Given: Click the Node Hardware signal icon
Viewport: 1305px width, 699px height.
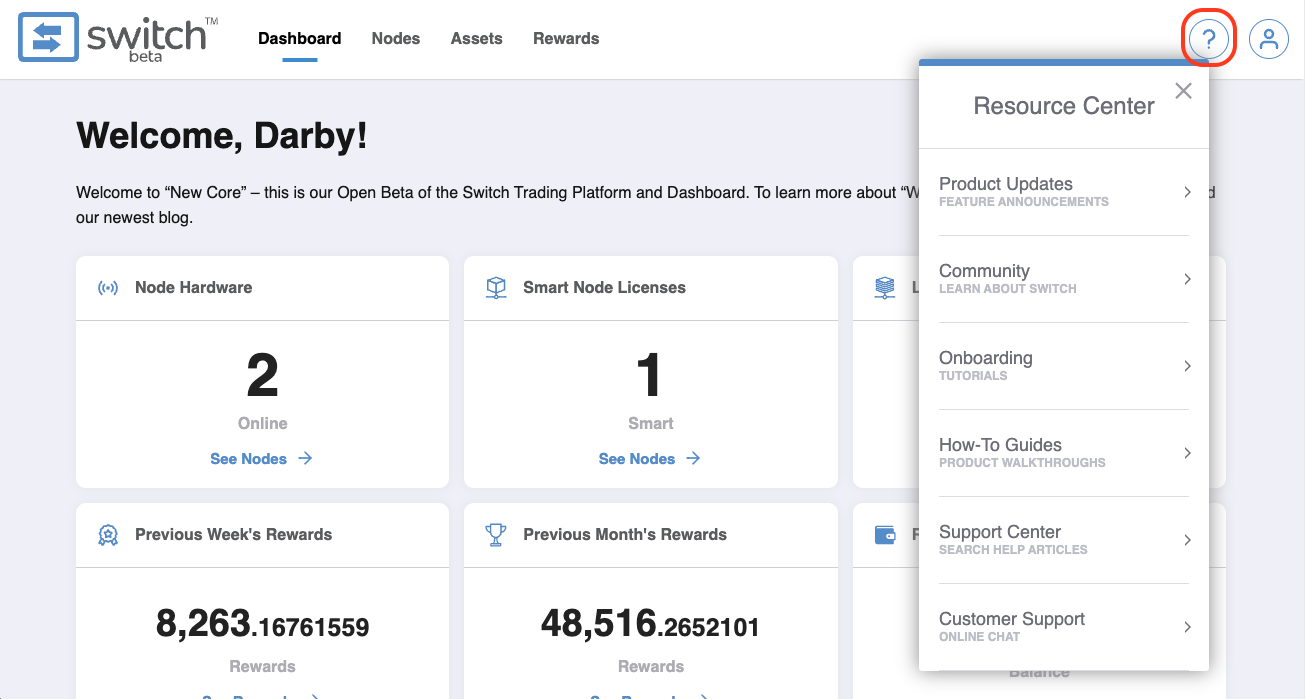Looking at the screenshot, I should tap(107, 288).
